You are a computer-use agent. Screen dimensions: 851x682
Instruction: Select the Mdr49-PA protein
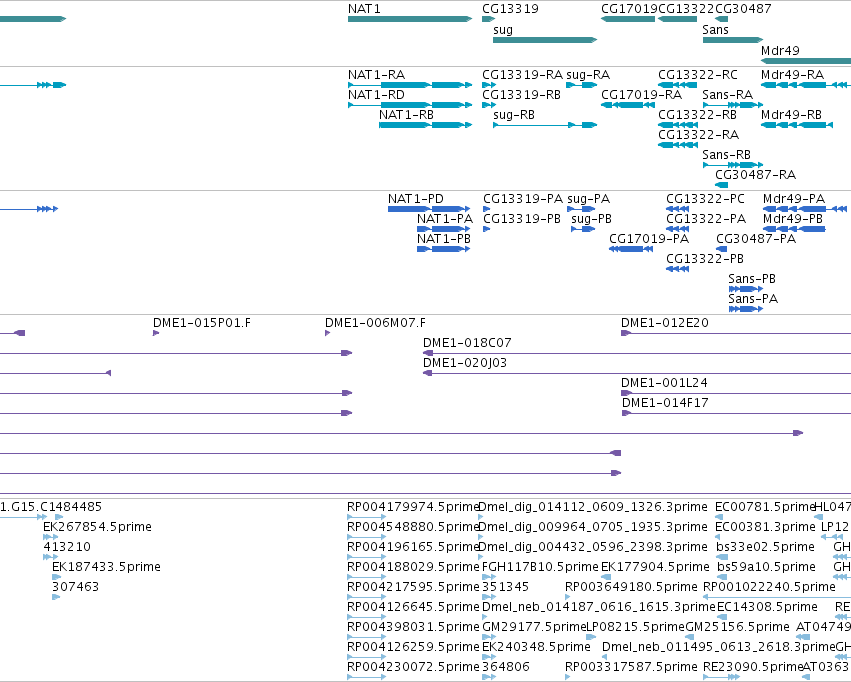pyautogui.click(x=805, y=209)
